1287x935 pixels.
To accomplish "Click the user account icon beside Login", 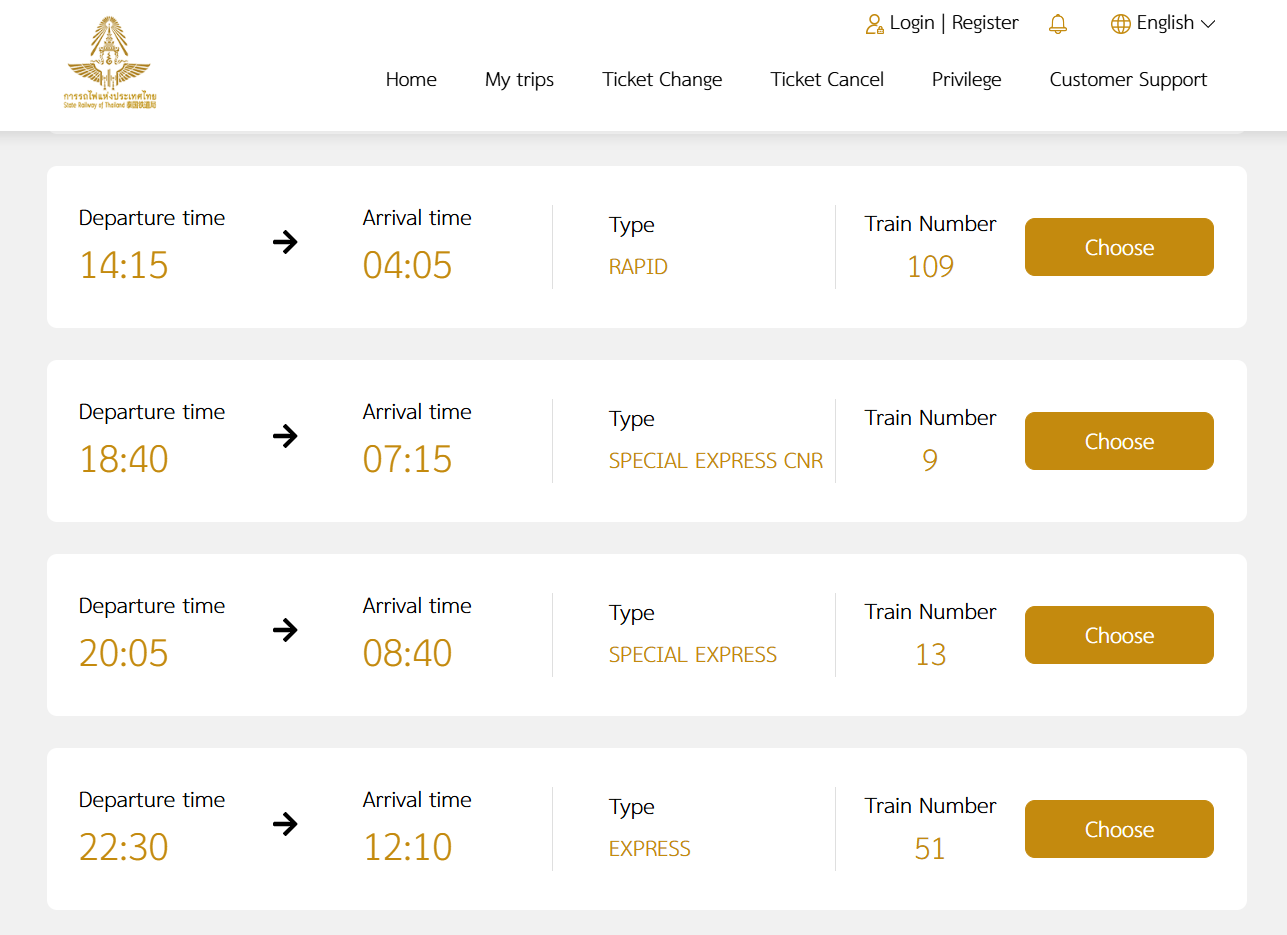I will [875, 23].
